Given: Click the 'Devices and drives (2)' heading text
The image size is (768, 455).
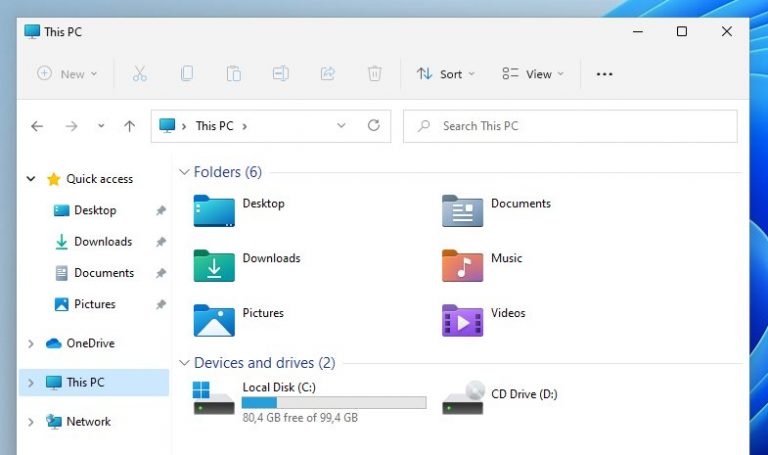Looking at the screenshot, I should 264,363.
